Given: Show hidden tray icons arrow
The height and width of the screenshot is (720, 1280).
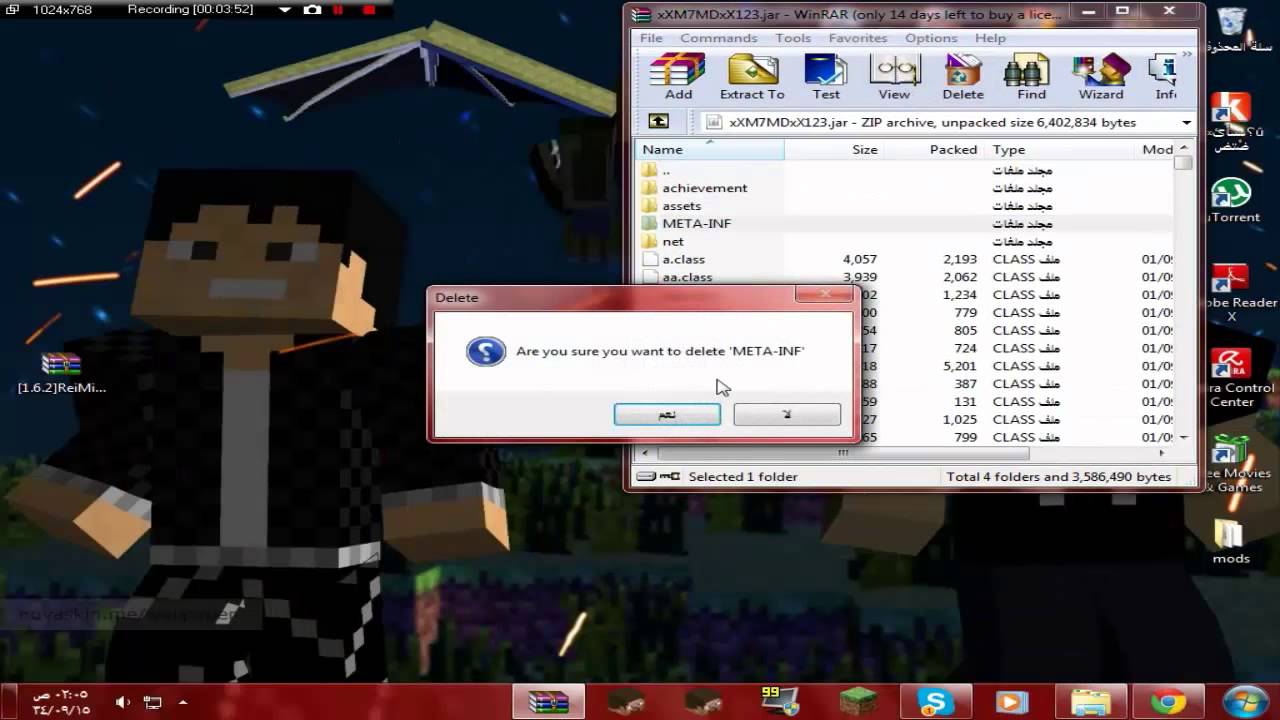Looking at the screenshot, I should (182, 702).
